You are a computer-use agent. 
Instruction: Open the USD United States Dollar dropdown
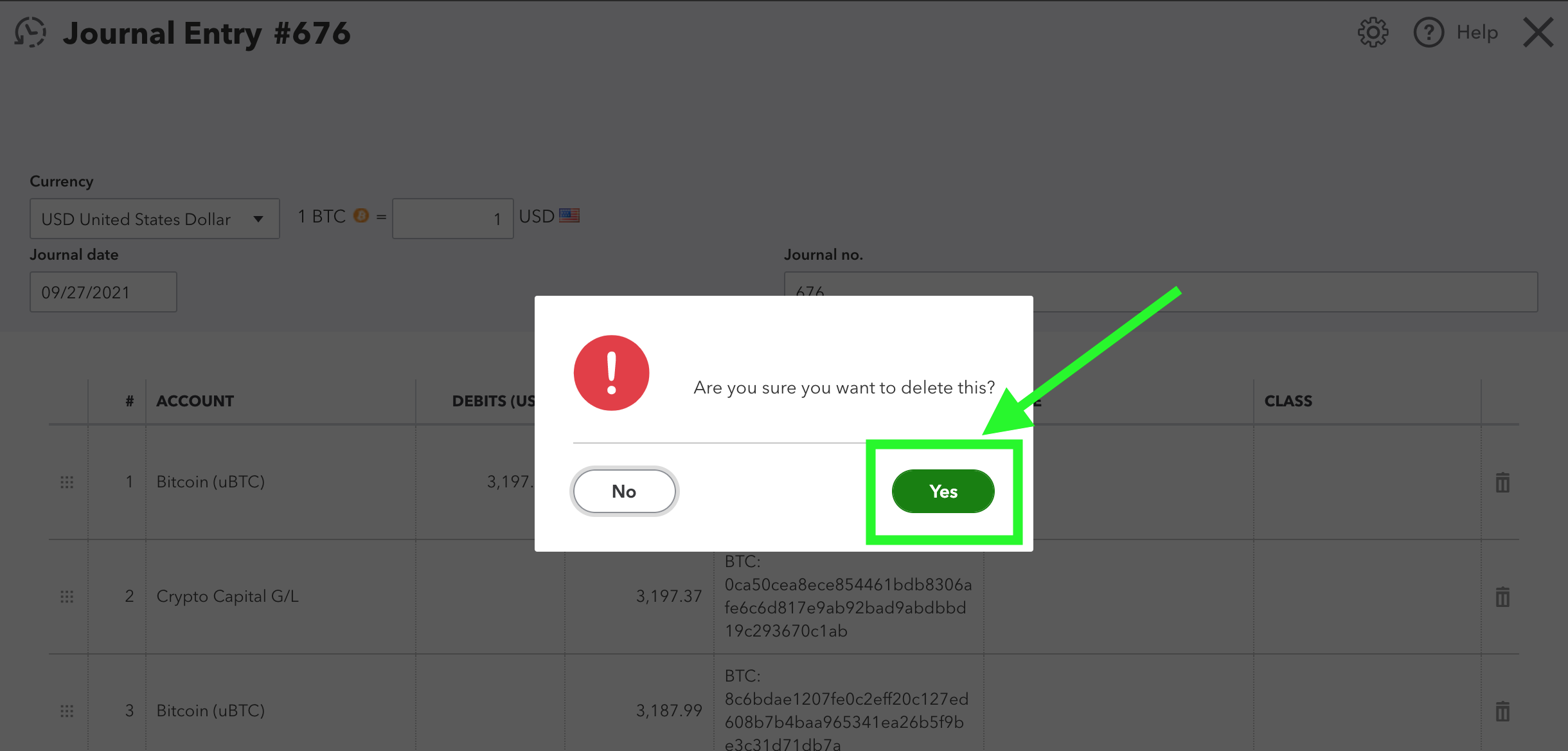(x=154, y=219)
